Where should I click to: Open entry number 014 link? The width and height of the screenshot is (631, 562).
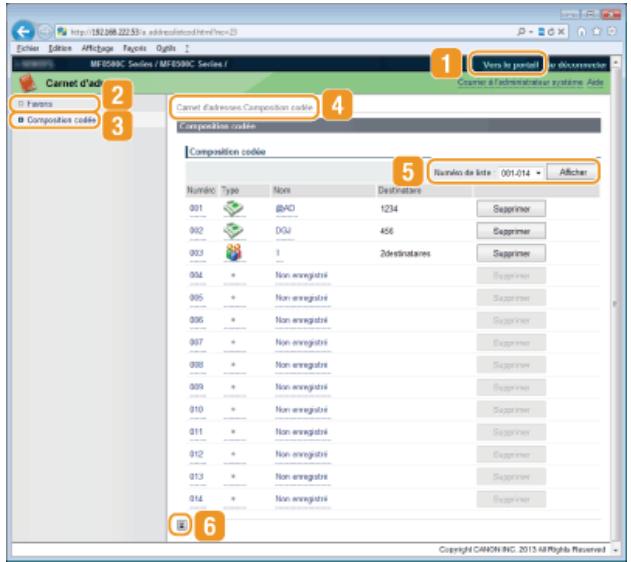(x=196, y=498)
